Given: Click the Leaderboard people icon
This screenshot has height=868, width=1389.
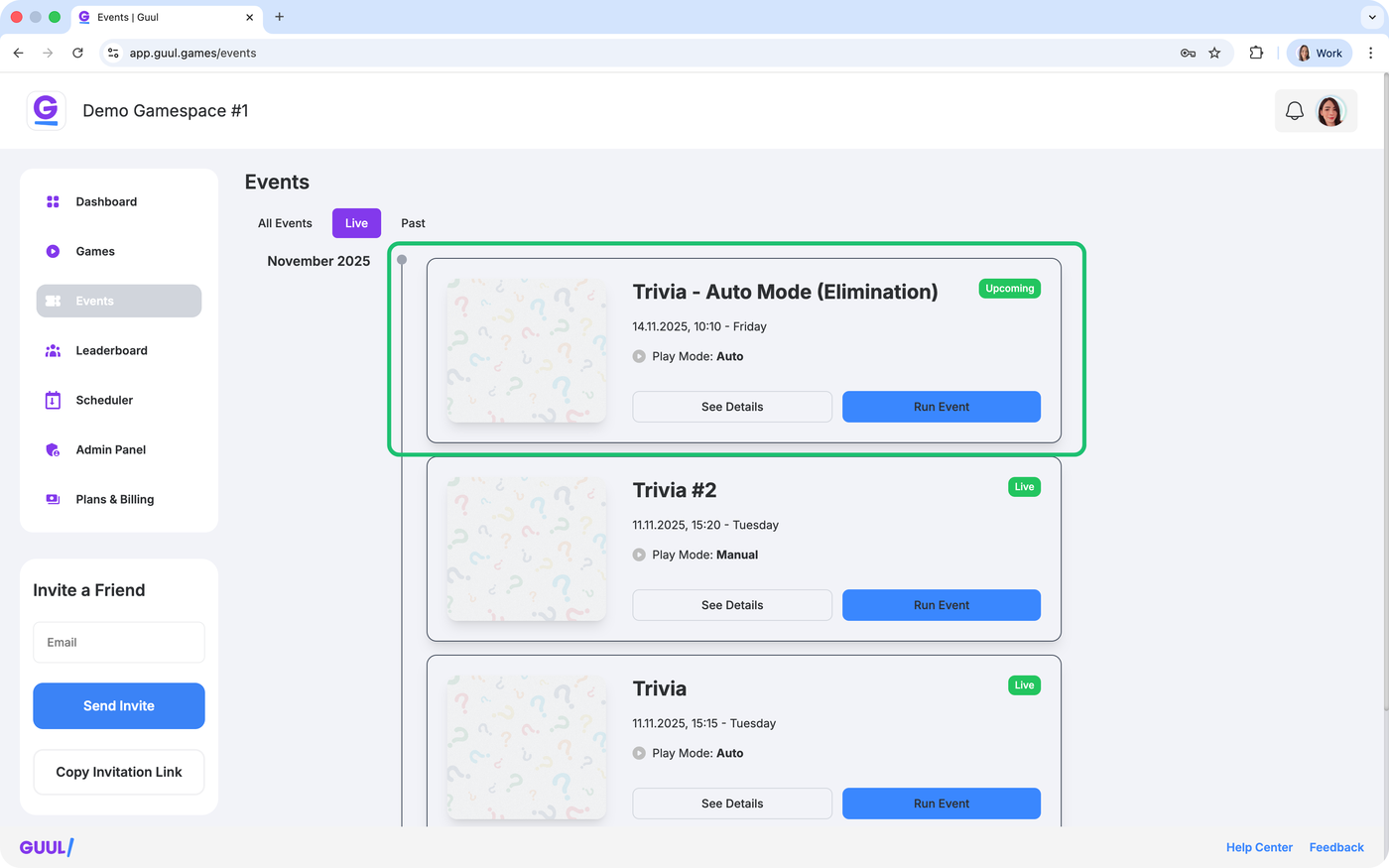Looking at the screenshot, I should pyautogui.click(x=53, y=350).
